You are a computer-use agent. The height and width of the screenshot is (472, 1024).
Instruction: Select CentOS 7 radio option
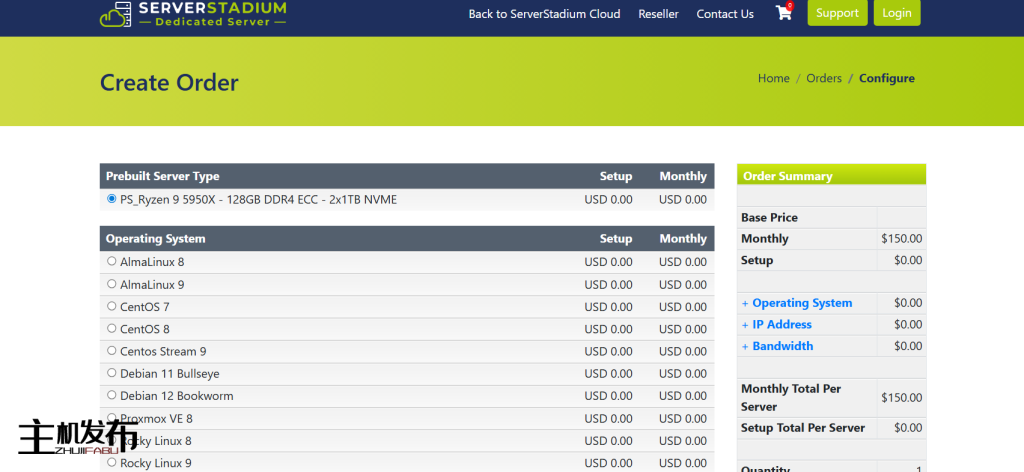coord(111,306)
